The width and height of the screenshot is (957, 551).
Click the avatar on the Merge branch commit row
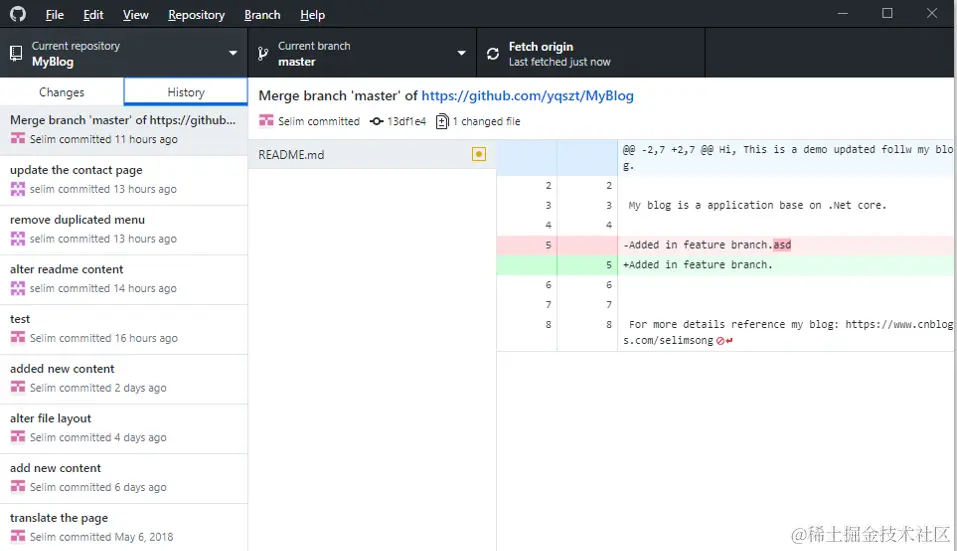point(18,139)
